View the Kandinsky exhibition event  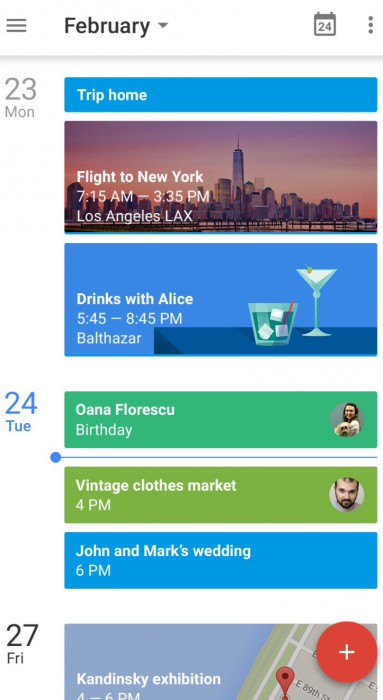221,662
